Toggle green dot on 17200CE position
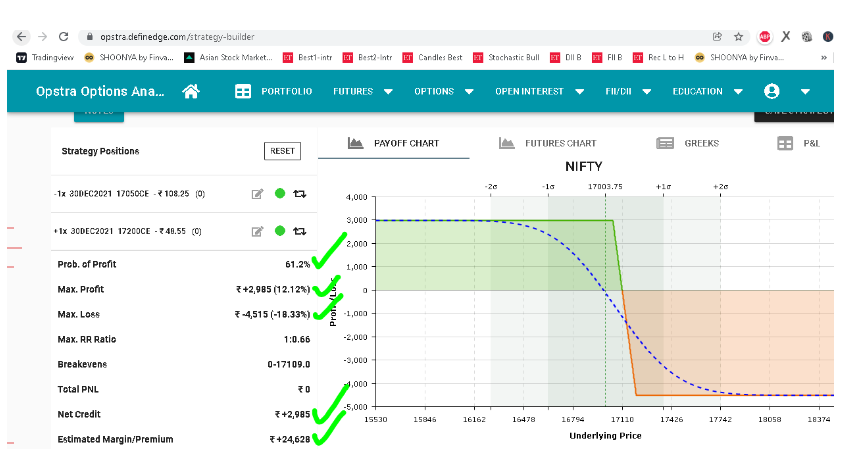Screen dimensions: 841x449 (280, 231)
